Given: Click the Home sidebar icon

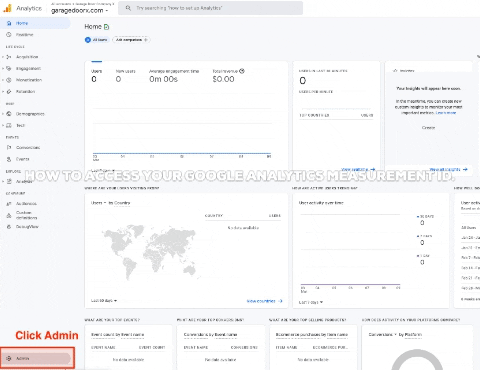Looking at the screenshot, I should (9, 23).
